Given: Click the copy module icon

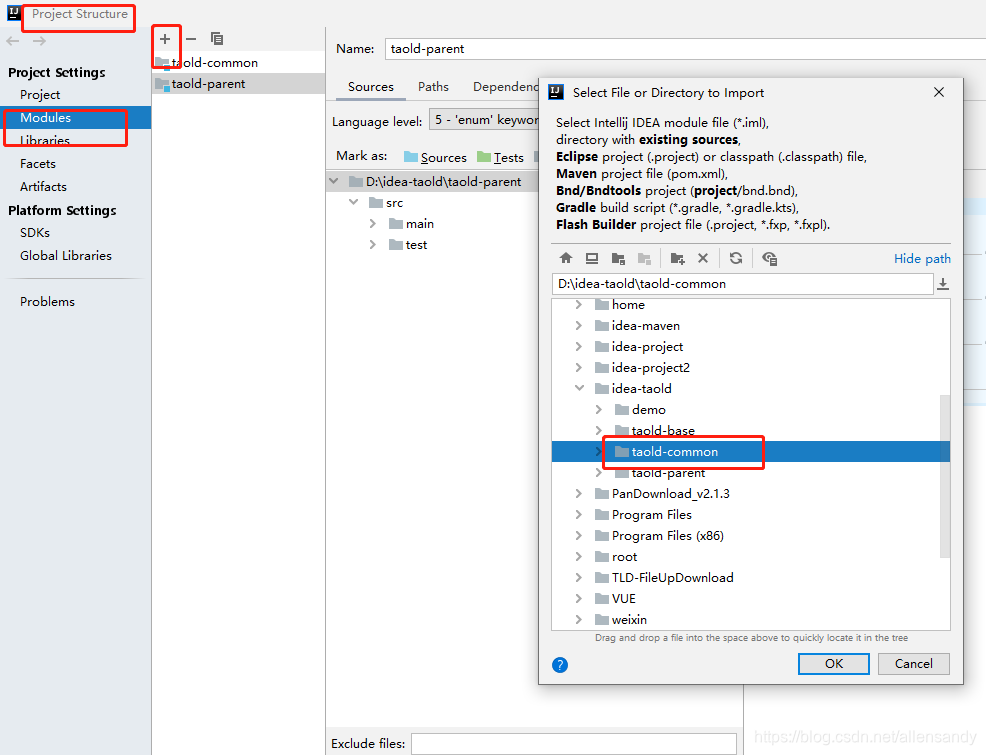Looking at the screenshot, I should coord(217,39).
